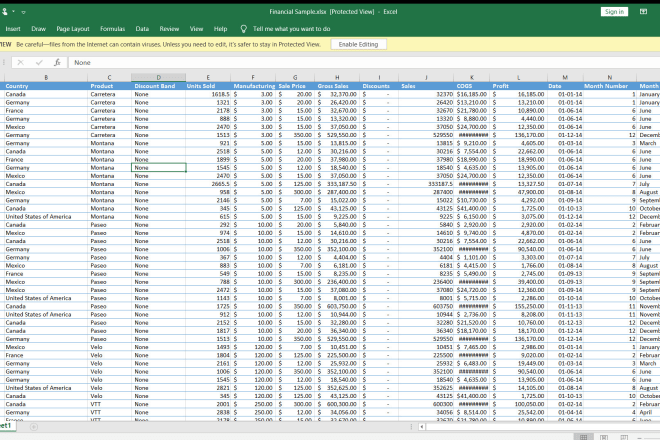Switch to Page Layout view icon
Screen dimensions: 660x440
pyautogui.click(x=604, y=437)
